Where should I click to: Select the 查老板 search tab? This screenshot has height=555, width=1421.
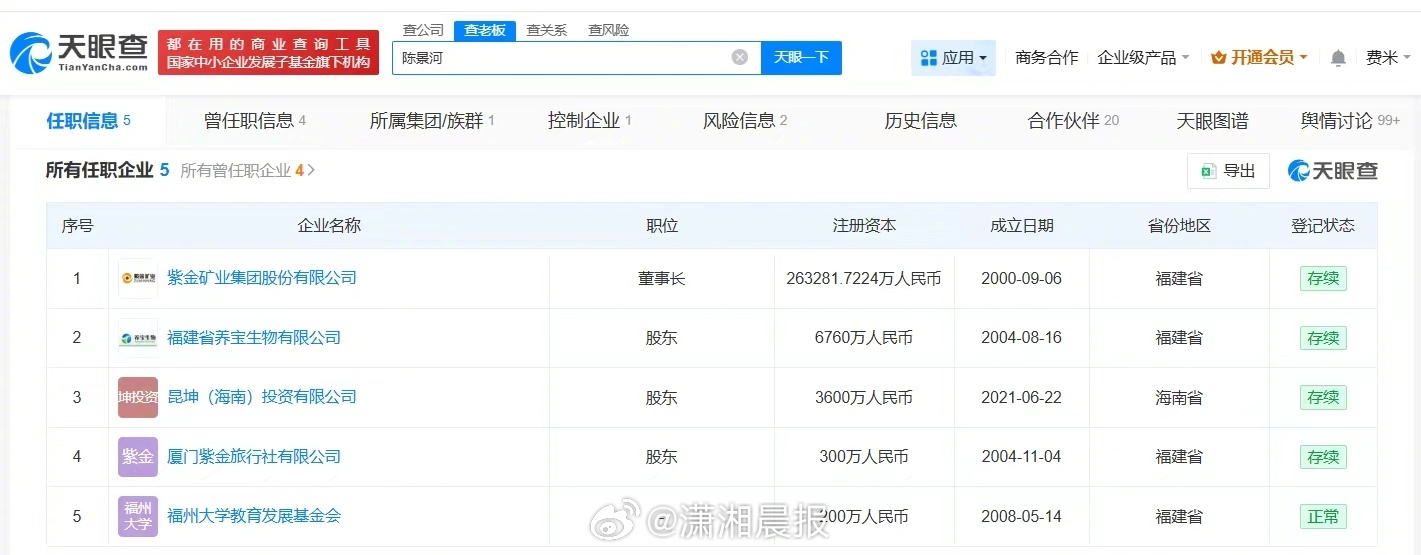click(x=485, y=30)
